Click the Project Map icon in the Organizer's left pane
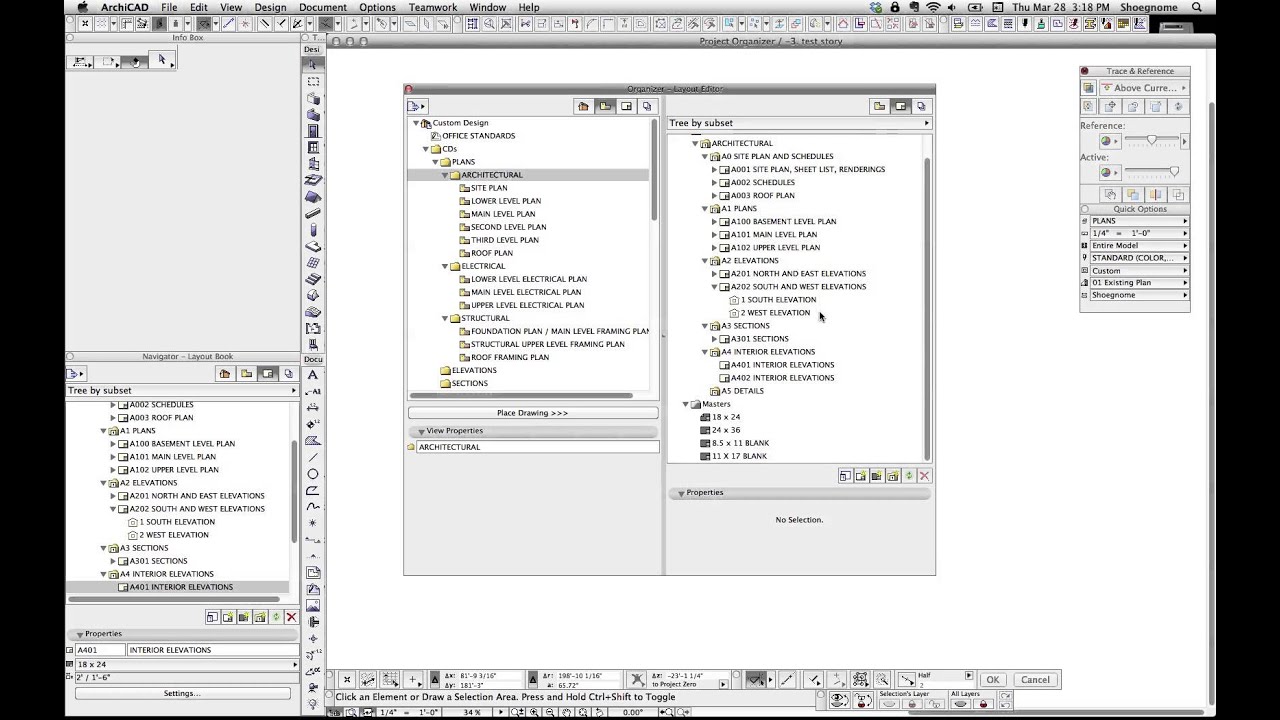Image resolution: width=1280 pixels, height=720 pixels. [584, 106]
